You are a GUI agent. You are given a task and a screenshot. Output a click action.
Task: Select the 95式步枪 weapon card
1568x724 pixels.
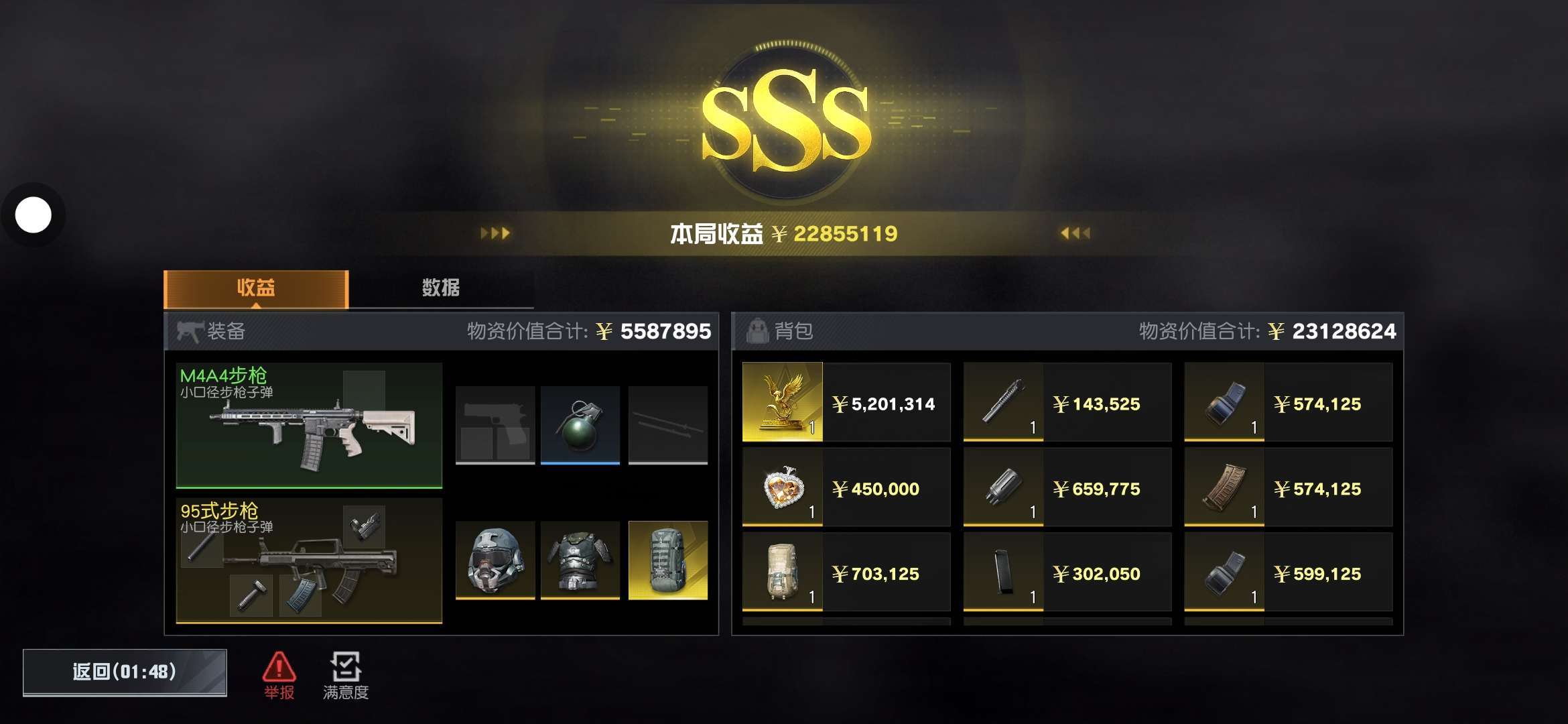click(309, 560)
